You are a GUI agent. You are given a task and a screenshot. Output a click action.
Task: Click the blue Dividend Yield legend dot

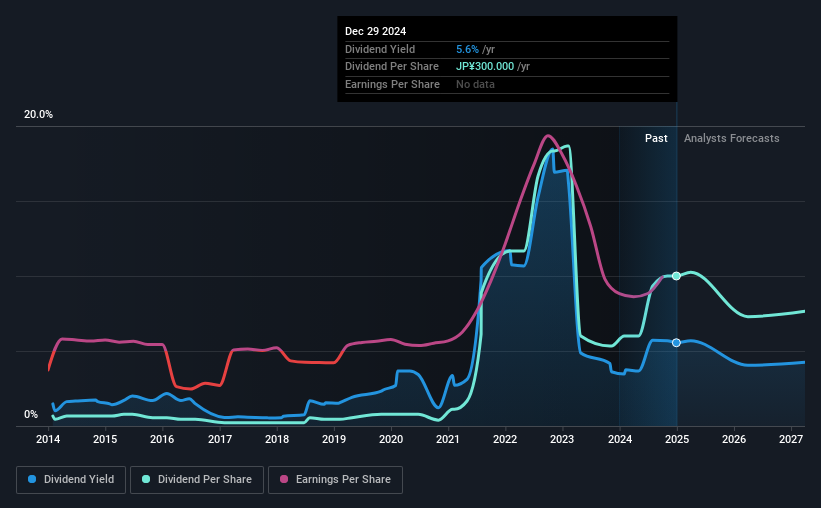(32, 479)
